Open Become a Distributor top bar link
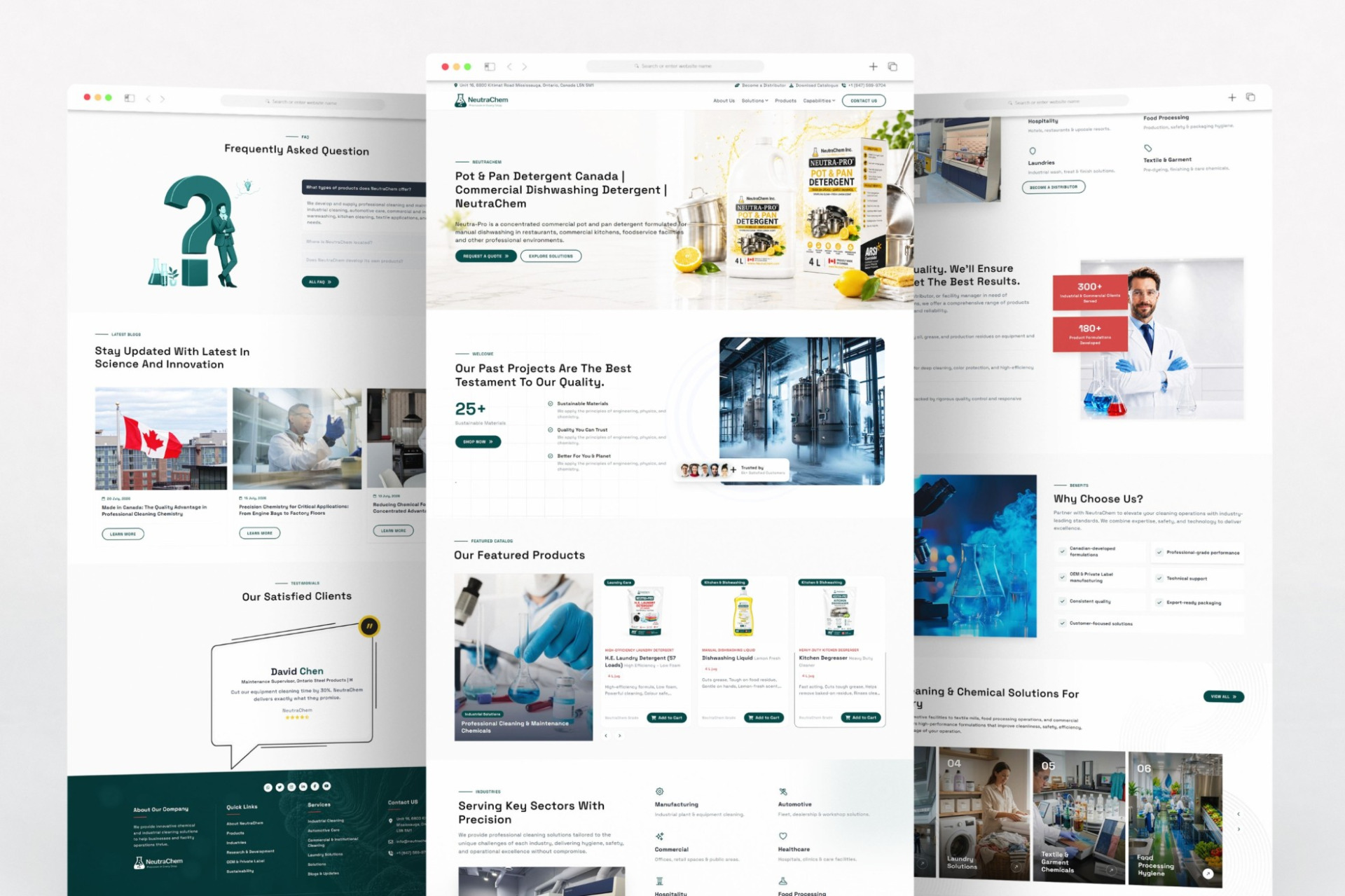1345x896 pixels. tap(761, 85)
